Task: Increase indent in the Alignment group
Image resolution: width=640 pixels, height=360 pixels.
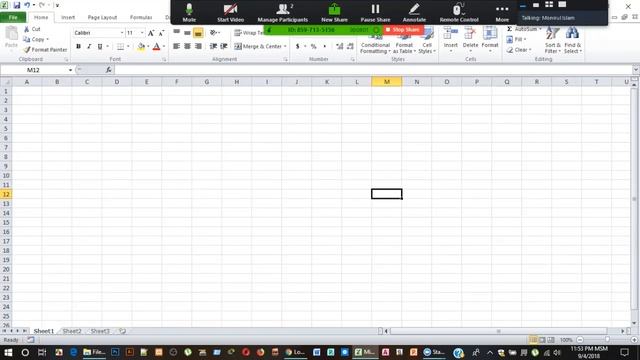Action: [x=224, y=46]
